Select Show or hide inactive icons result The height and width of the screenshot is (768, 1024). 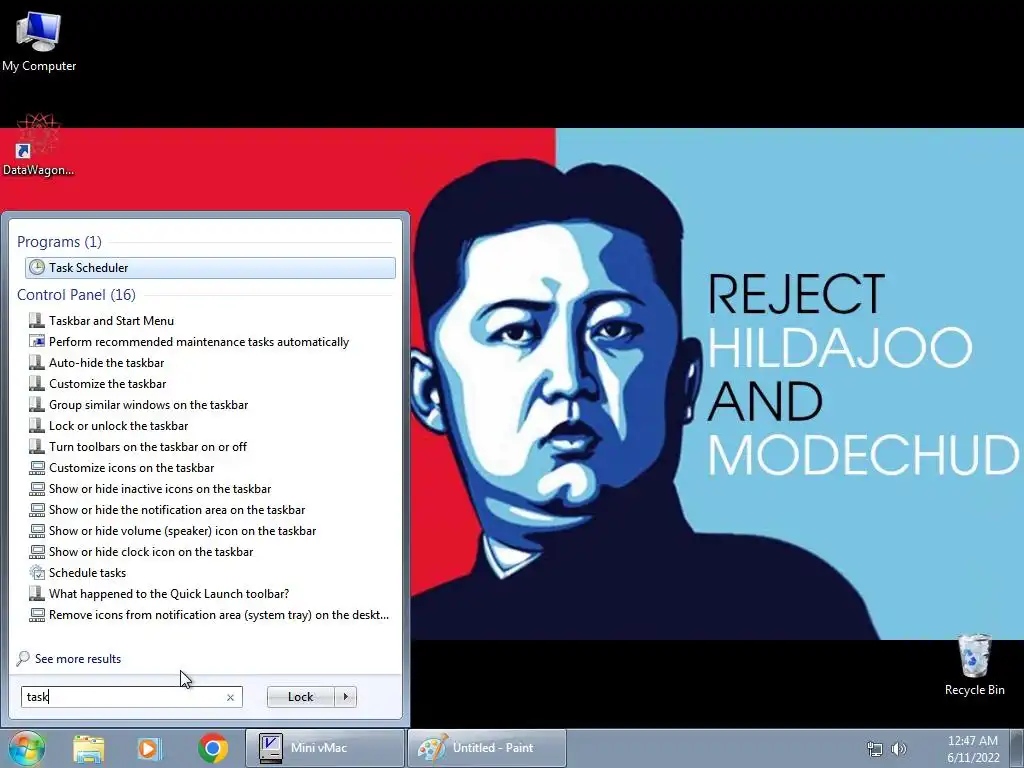[x=159, y=488]
